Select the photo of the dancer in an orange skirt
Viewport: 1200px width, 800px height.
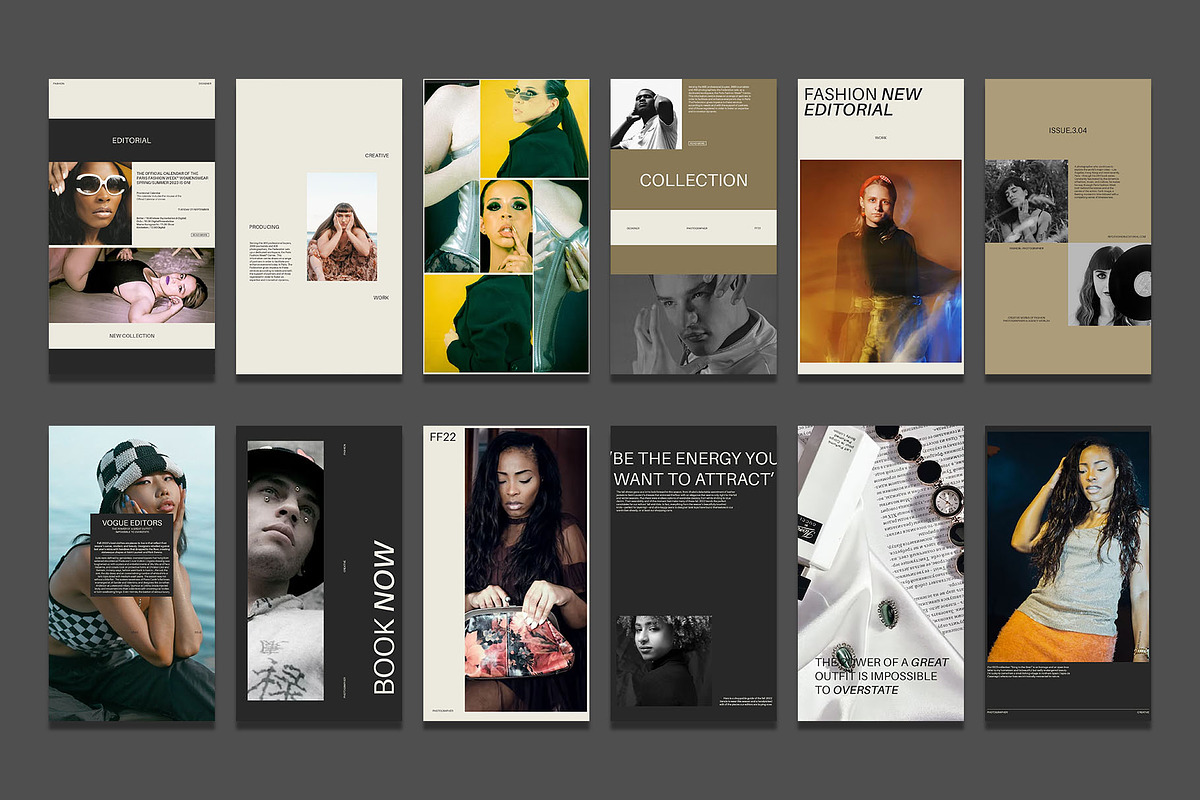pos(1068,547)
